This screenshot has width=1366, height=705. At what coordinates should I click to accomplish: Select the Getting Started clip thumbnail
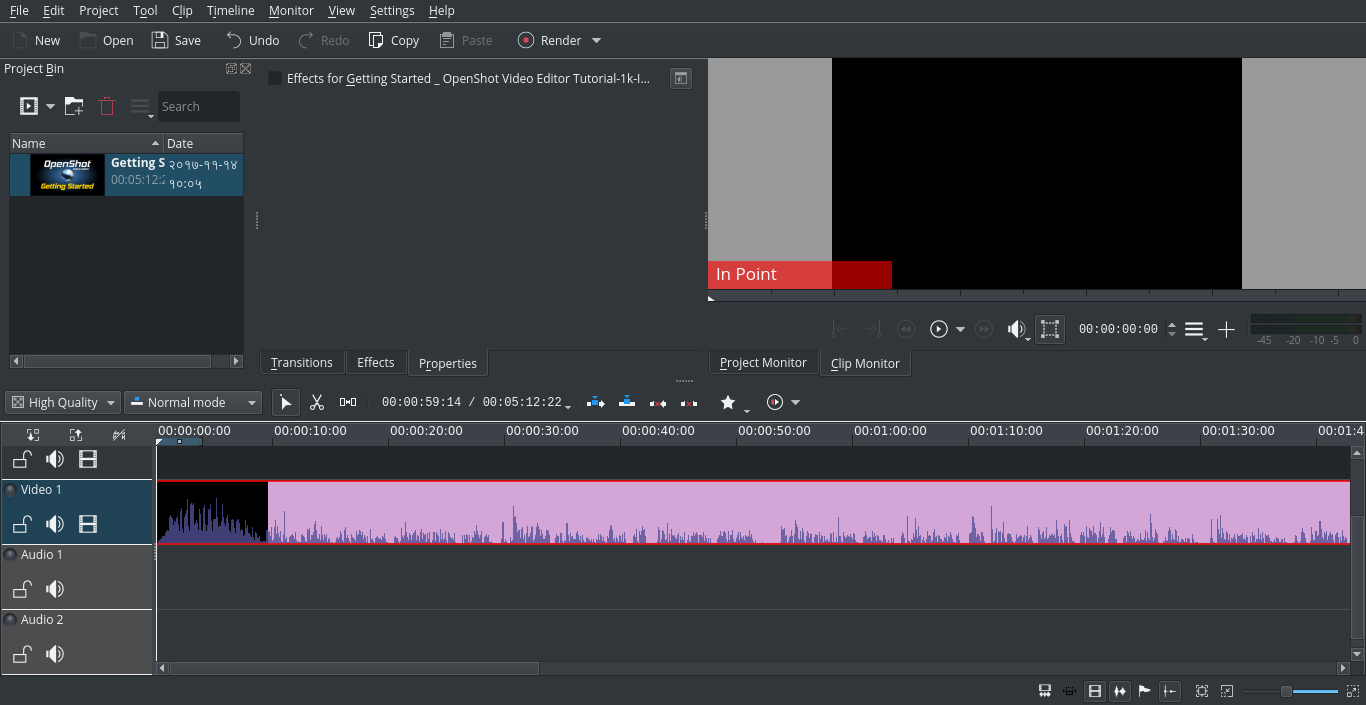pyautogui.click(x=66, y=175)
